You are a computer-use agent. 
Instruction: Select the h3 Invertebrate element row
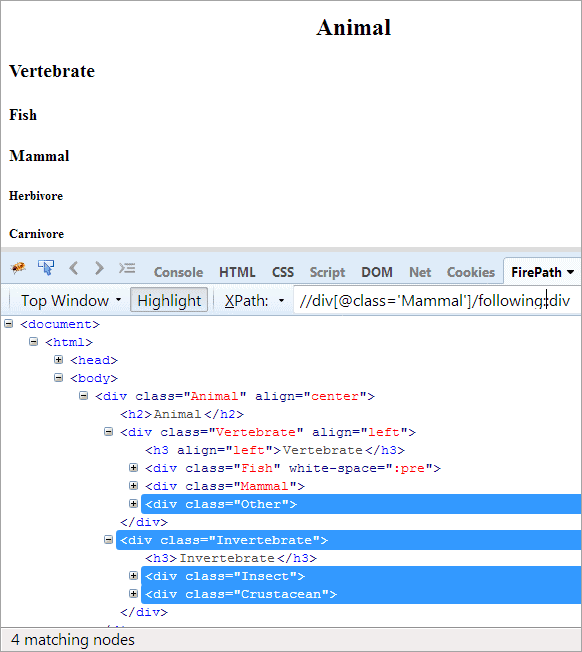pyautogui.click(x=231, y=558)
